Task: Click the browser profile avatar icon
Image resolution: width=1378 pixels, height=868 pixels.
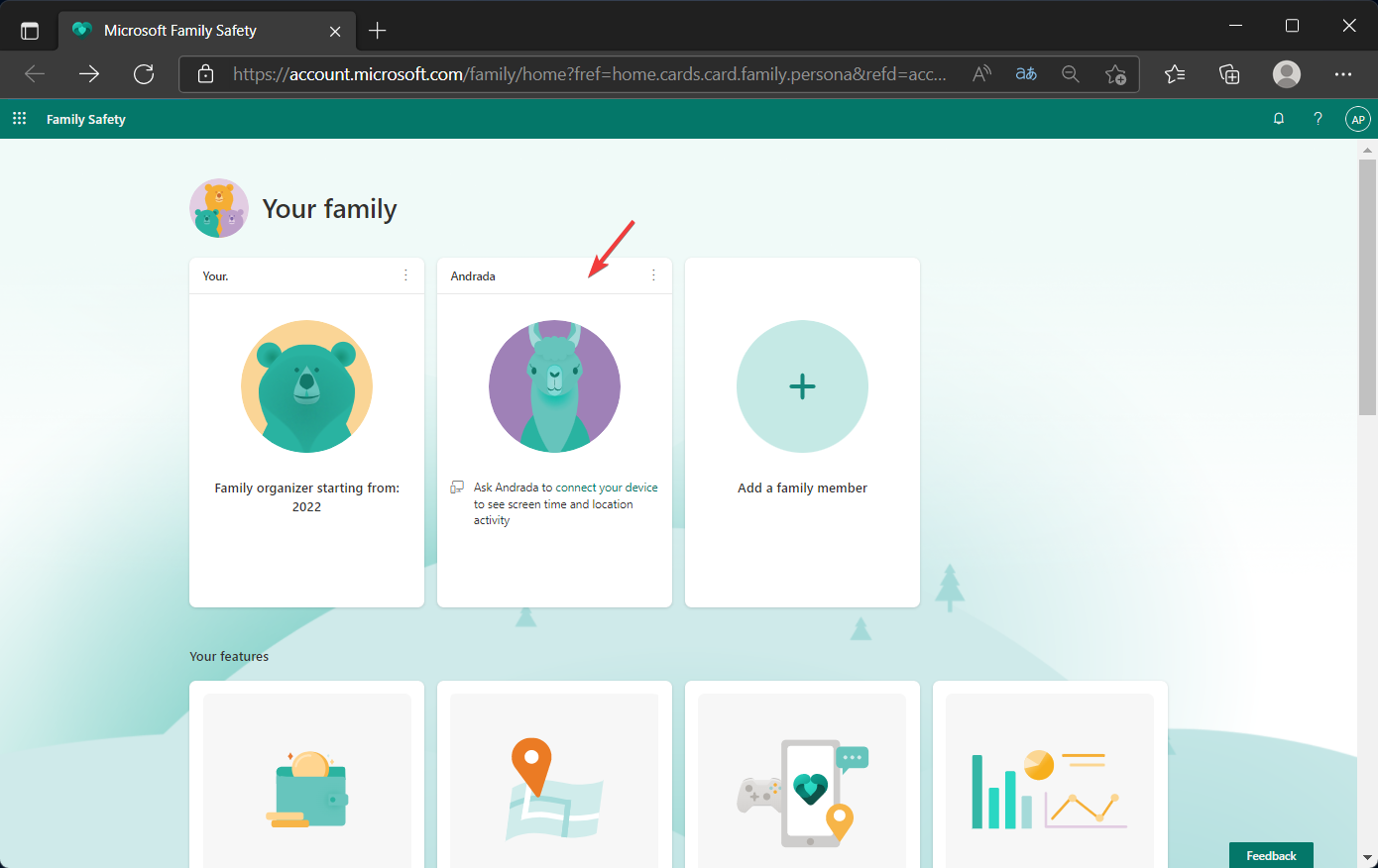Action: coord(1286,74)
